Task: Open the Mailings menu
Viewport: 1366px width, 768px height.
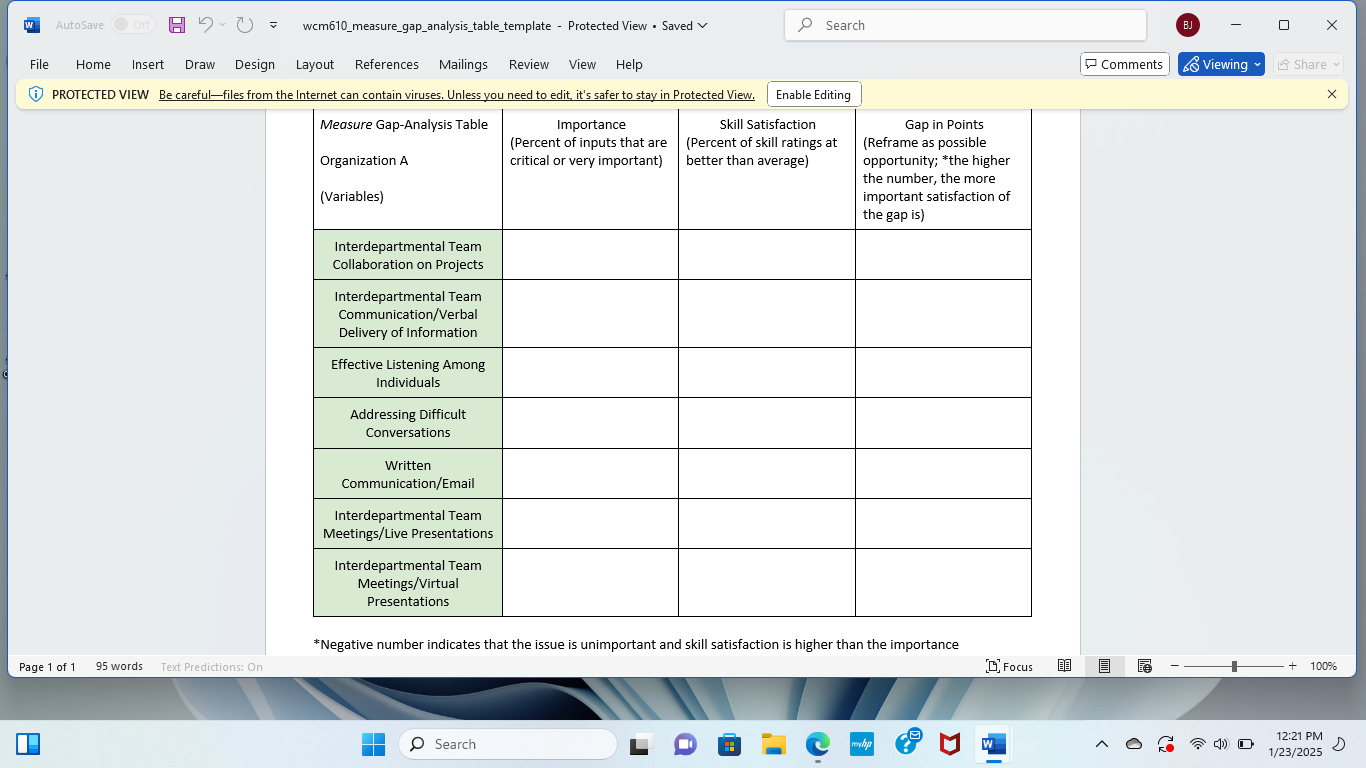Action: pos(463,64)
